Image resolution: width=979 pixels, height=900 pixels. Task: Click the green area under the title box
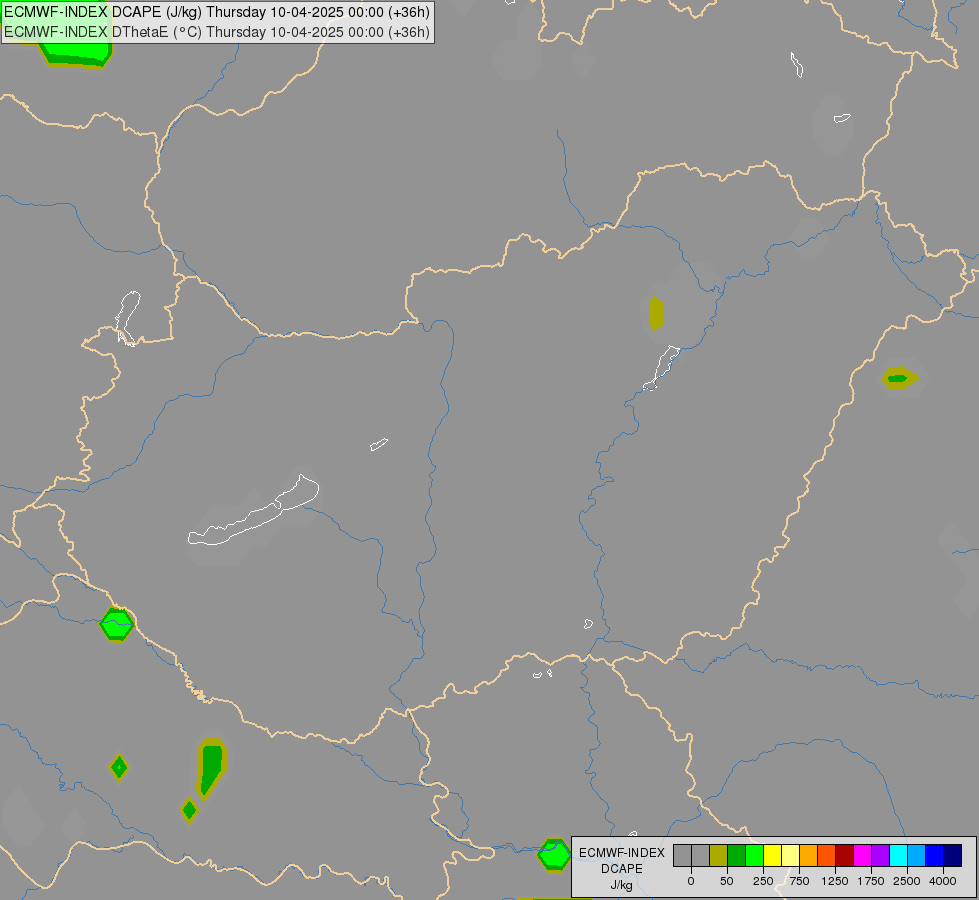coord(76,54)
